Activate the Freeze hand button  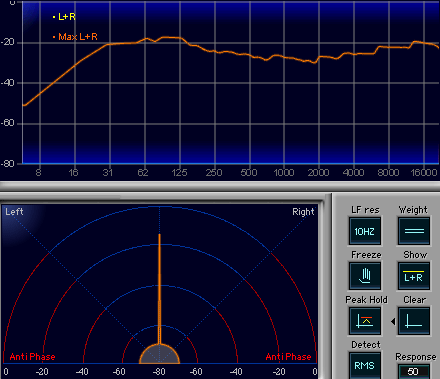[x=365, y=276]
